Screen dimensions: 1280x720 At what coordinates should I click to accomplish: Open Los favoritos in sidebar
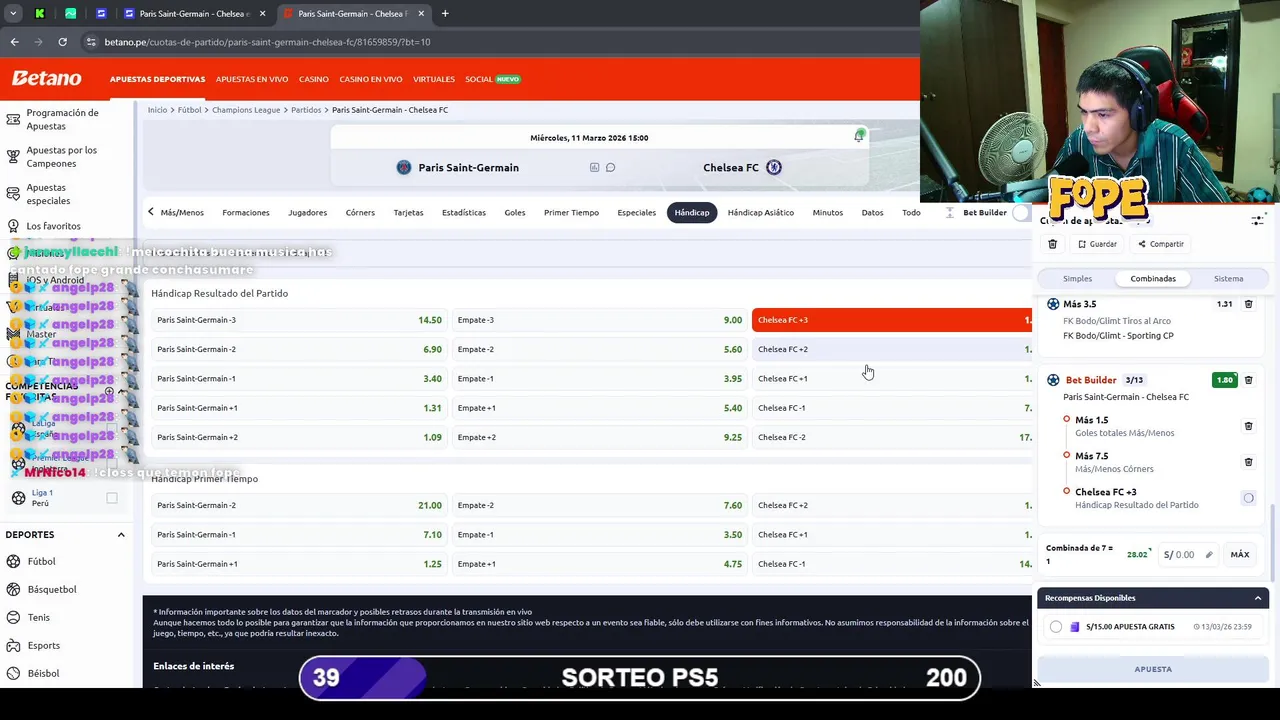coord(53,226)
